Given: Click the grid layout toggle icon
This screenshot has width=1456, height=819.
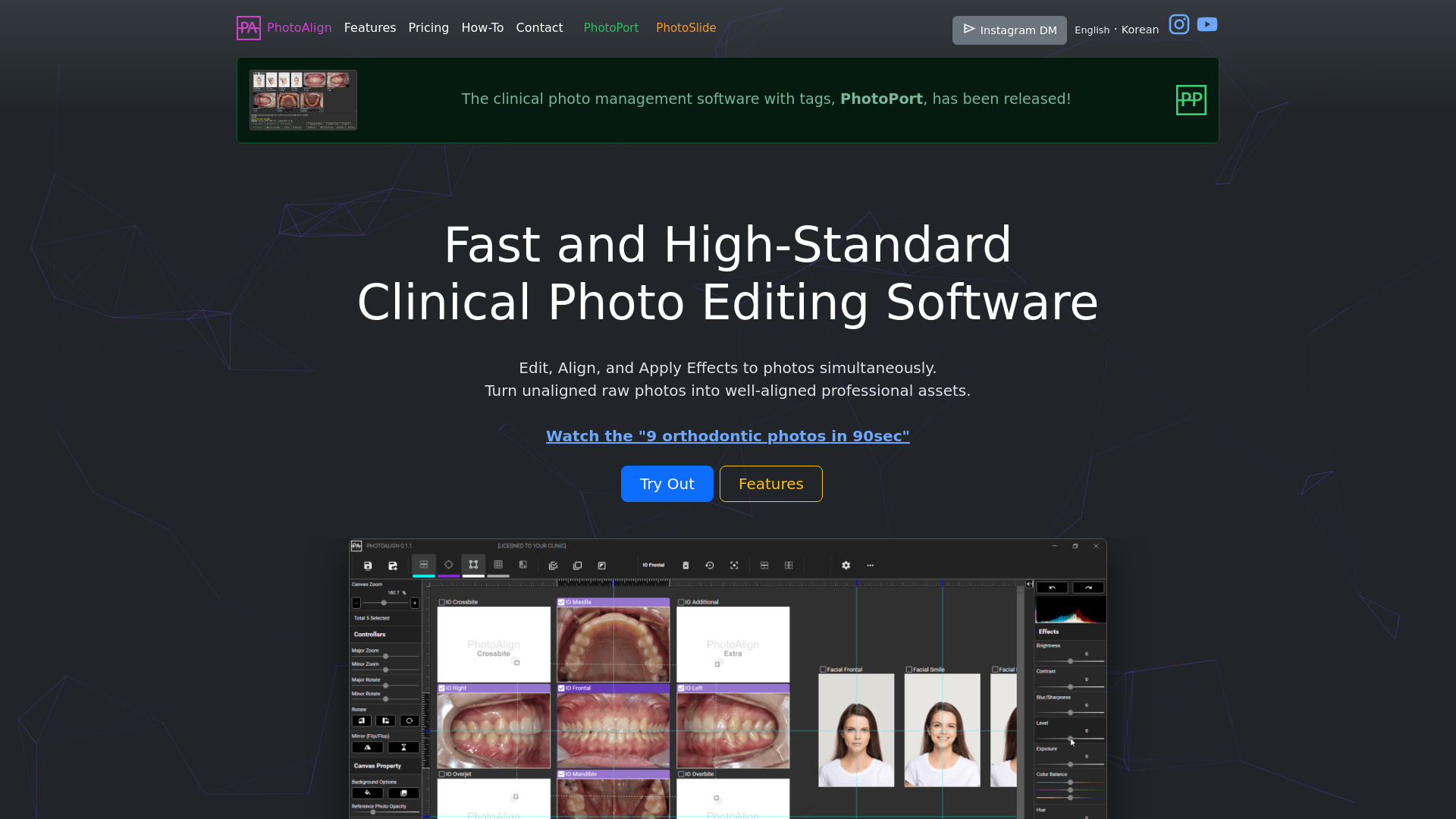Looking at the screenshot, I should click(x=498, y=564).
